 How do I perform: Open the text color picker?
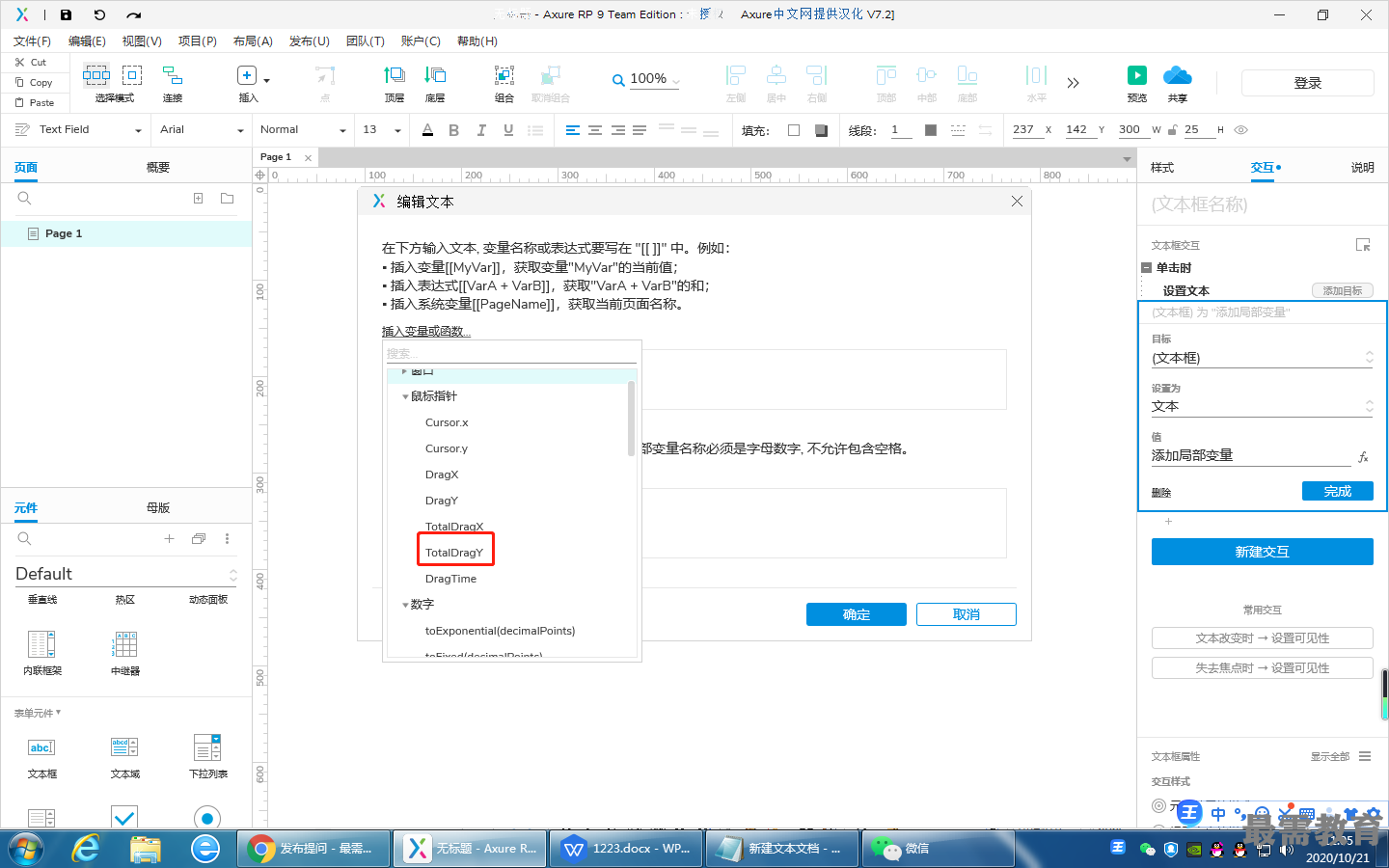click(427, 130)
